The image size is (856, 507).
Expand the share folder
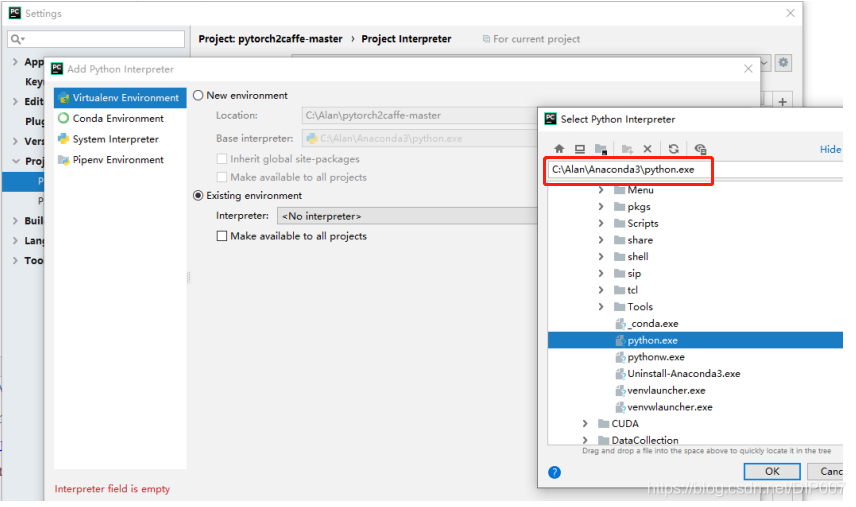click(x=601, y=240)
